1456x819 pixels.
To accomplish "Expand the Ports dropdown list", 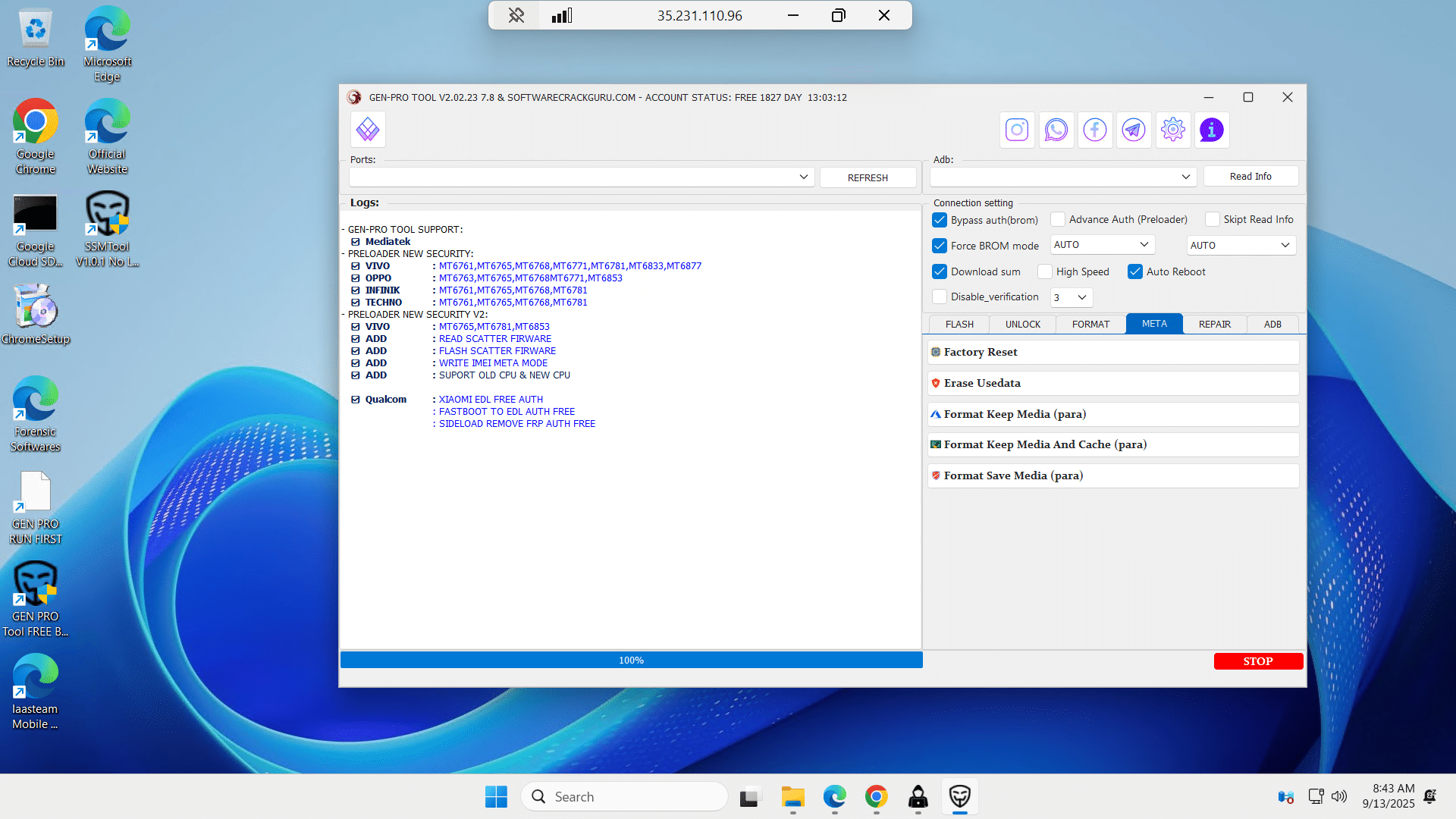I will (x=803, y=177).
